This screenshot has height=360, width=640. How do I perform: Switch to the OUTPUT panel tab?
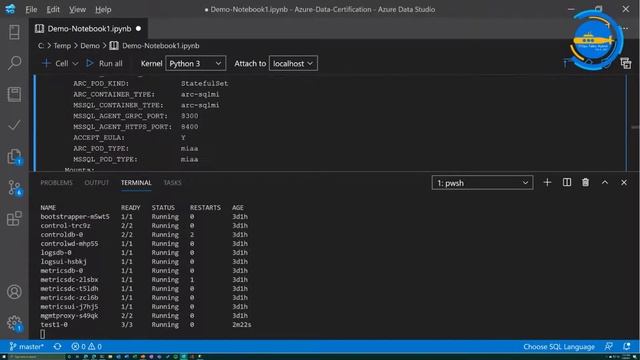coord(97,182)
